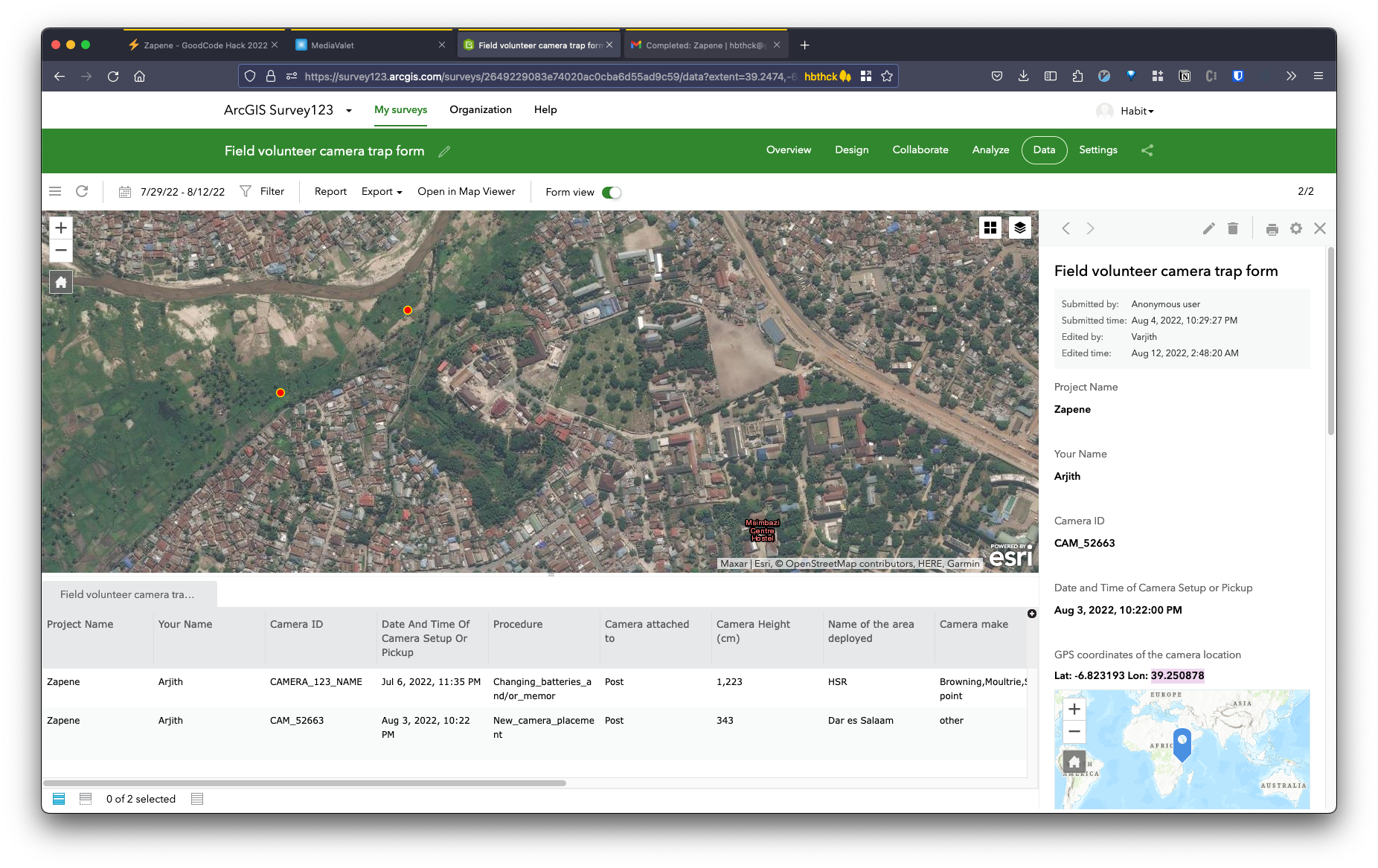The image size is (1378, 868).
Task: Click the share survey icon
Action: [1147, 150]
